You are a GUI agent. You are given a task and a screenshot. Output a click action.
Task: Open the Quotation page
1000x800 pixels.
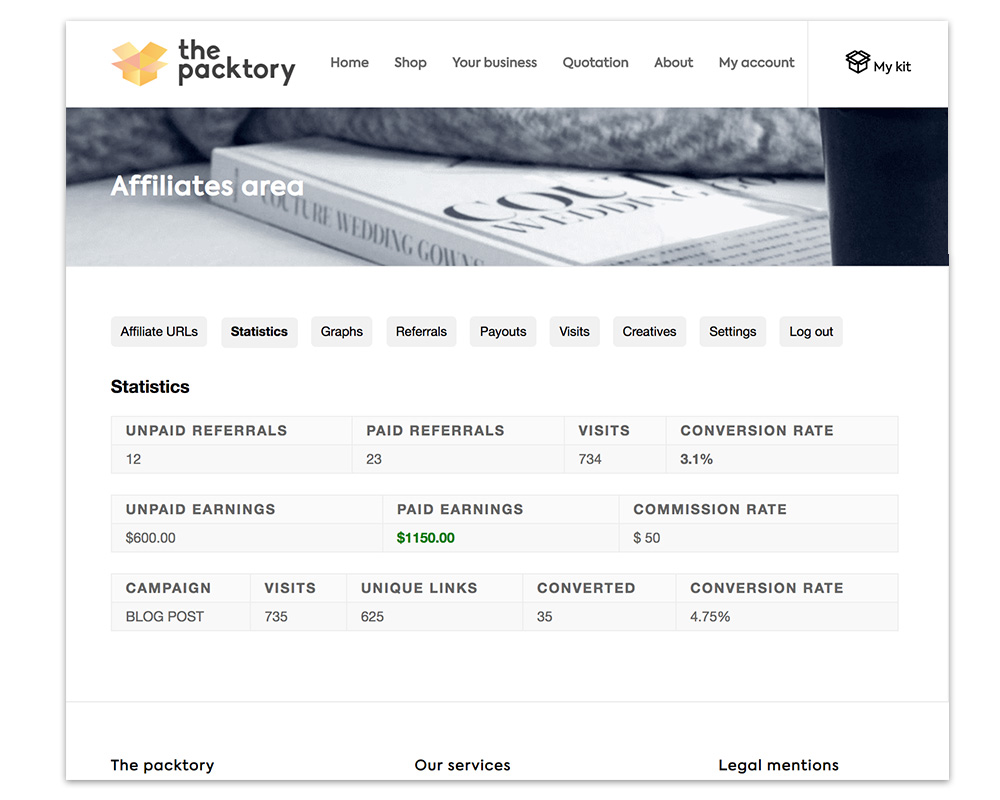(x=595, y=63)
